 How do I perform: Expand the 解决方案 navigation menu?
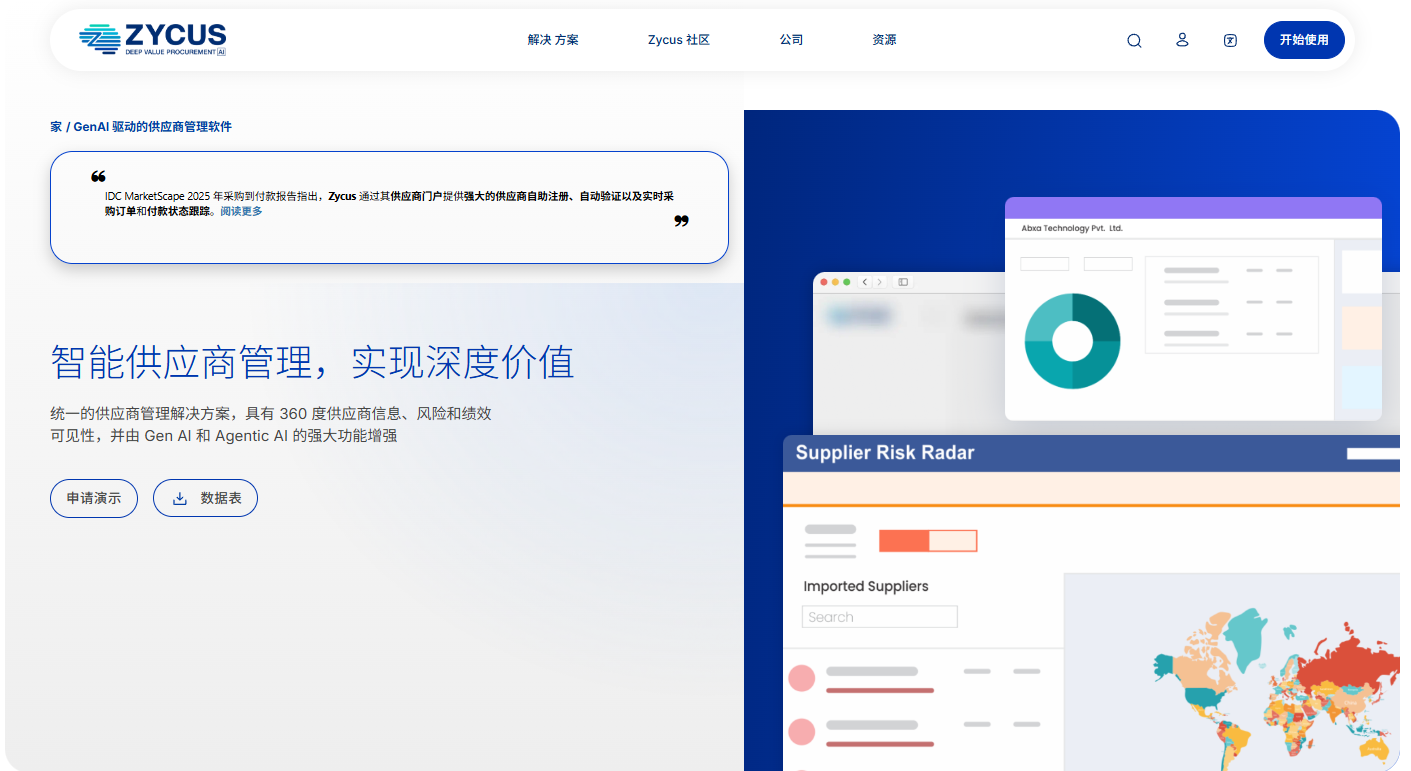(553, 40)
